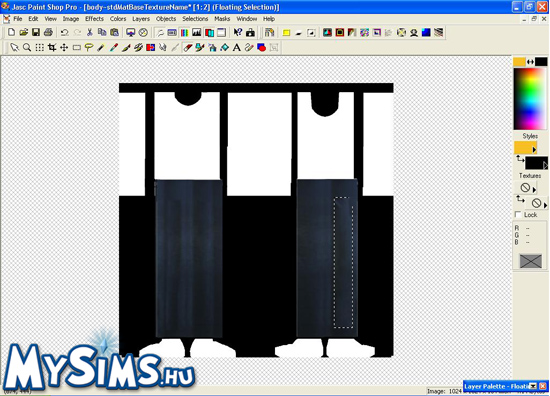
Task: Enable the Lock checkbox in color palette
Action: (518, 214)
